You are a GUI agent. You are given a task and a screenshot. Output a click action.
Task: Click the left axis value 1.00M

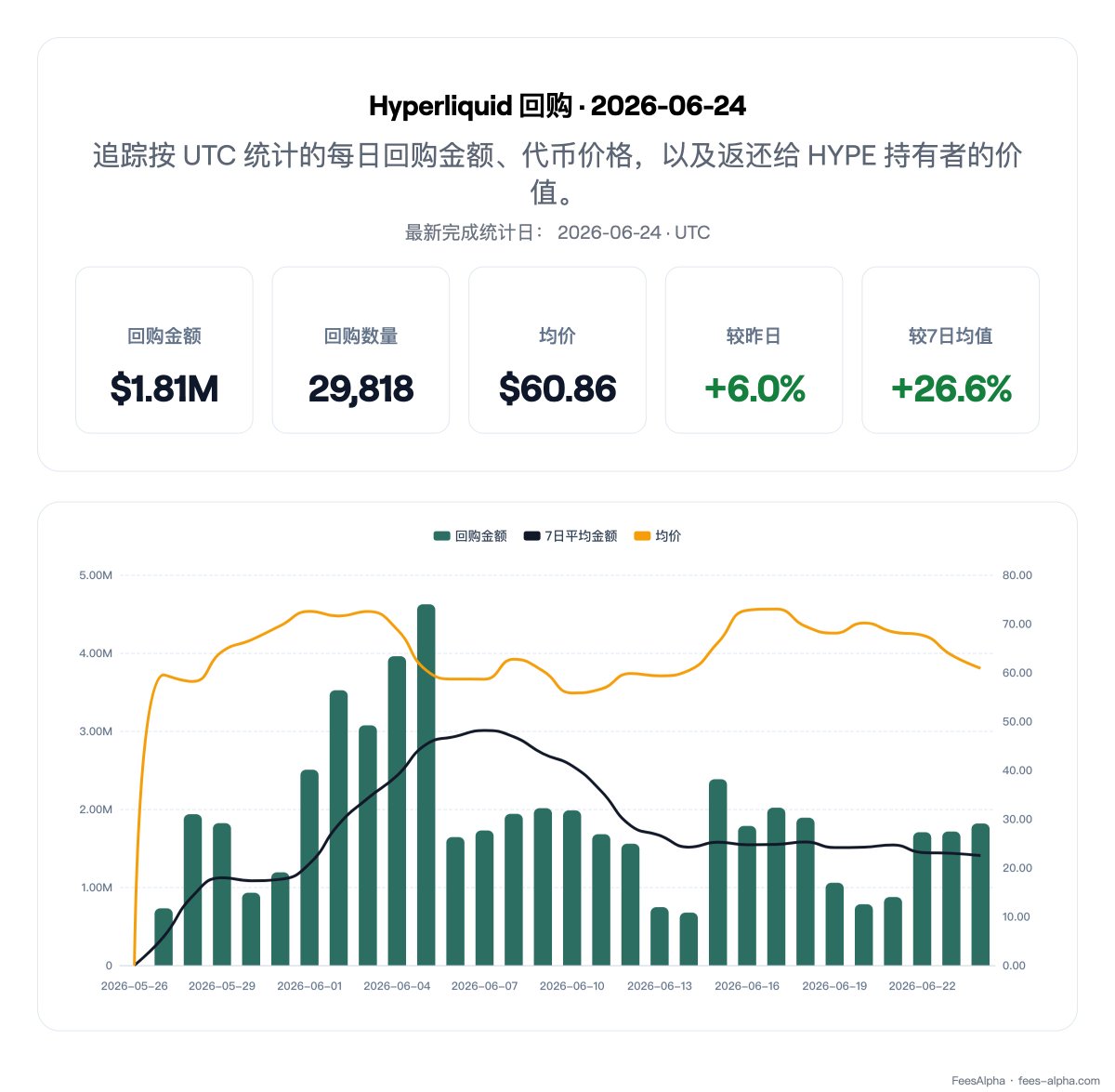pos(96,888)
